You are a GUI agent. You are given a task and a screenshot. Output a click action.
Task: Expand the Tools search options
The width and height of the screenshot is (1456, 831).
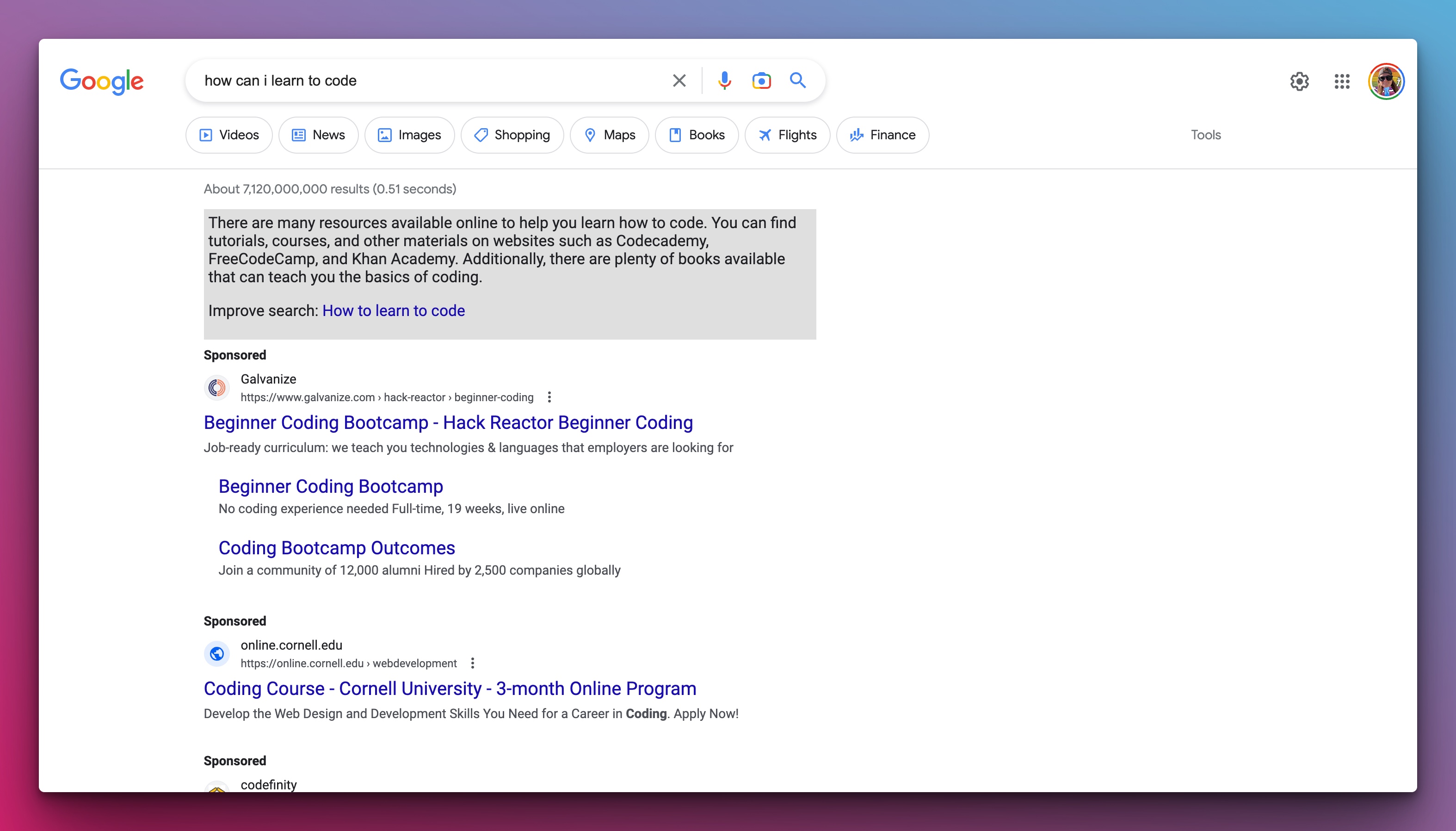tap(1205, 135)
